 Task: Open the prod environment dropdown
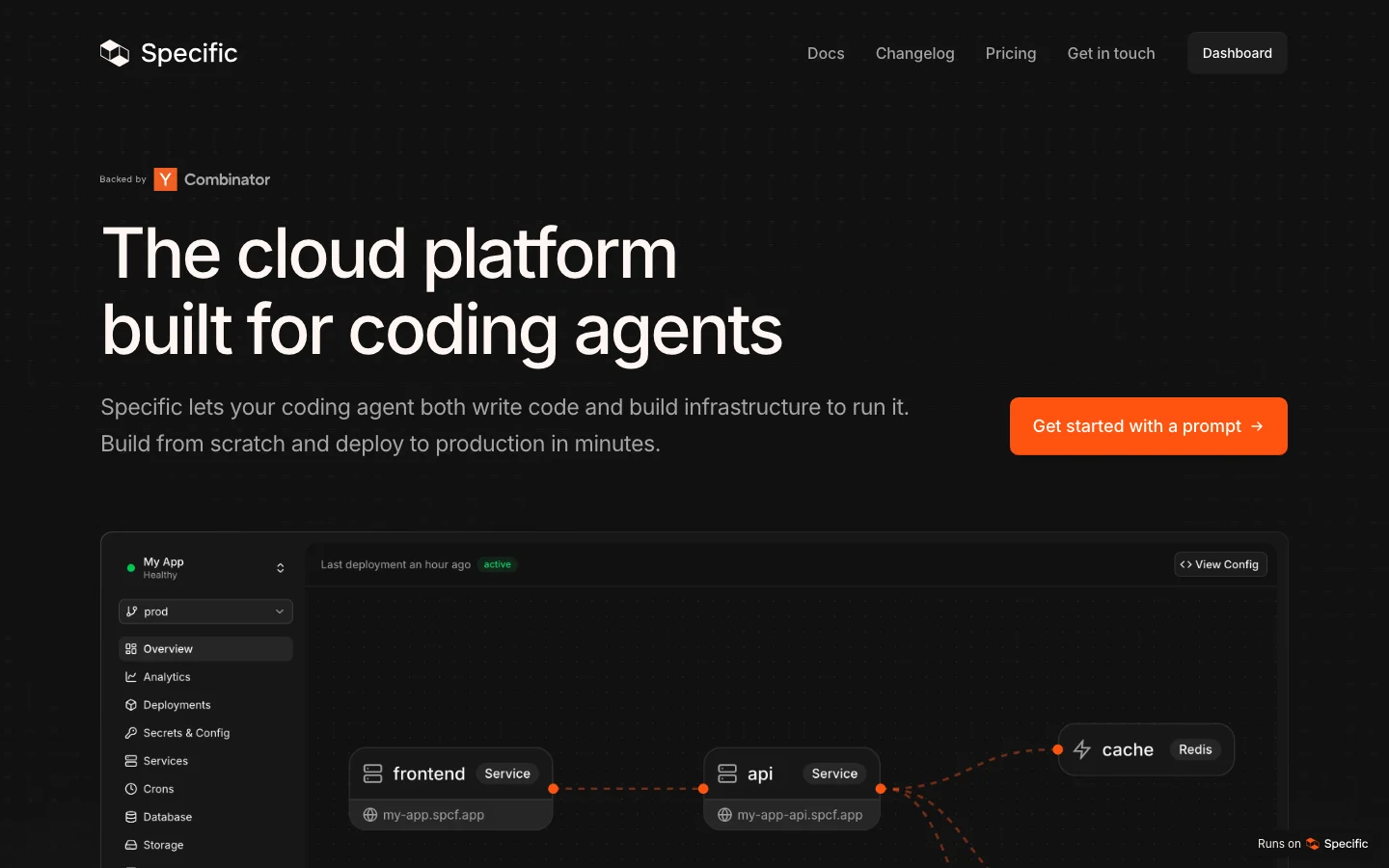pos(205,611)
